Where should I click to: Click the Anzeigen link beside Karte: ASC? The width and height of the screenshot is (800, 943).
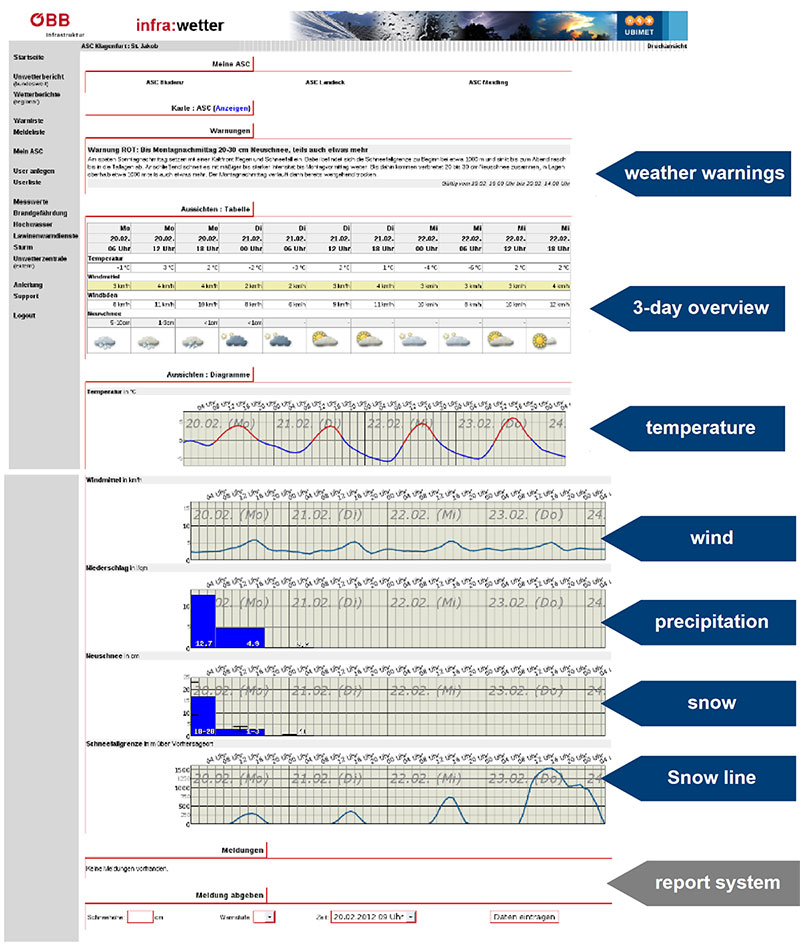coord(232,108)
